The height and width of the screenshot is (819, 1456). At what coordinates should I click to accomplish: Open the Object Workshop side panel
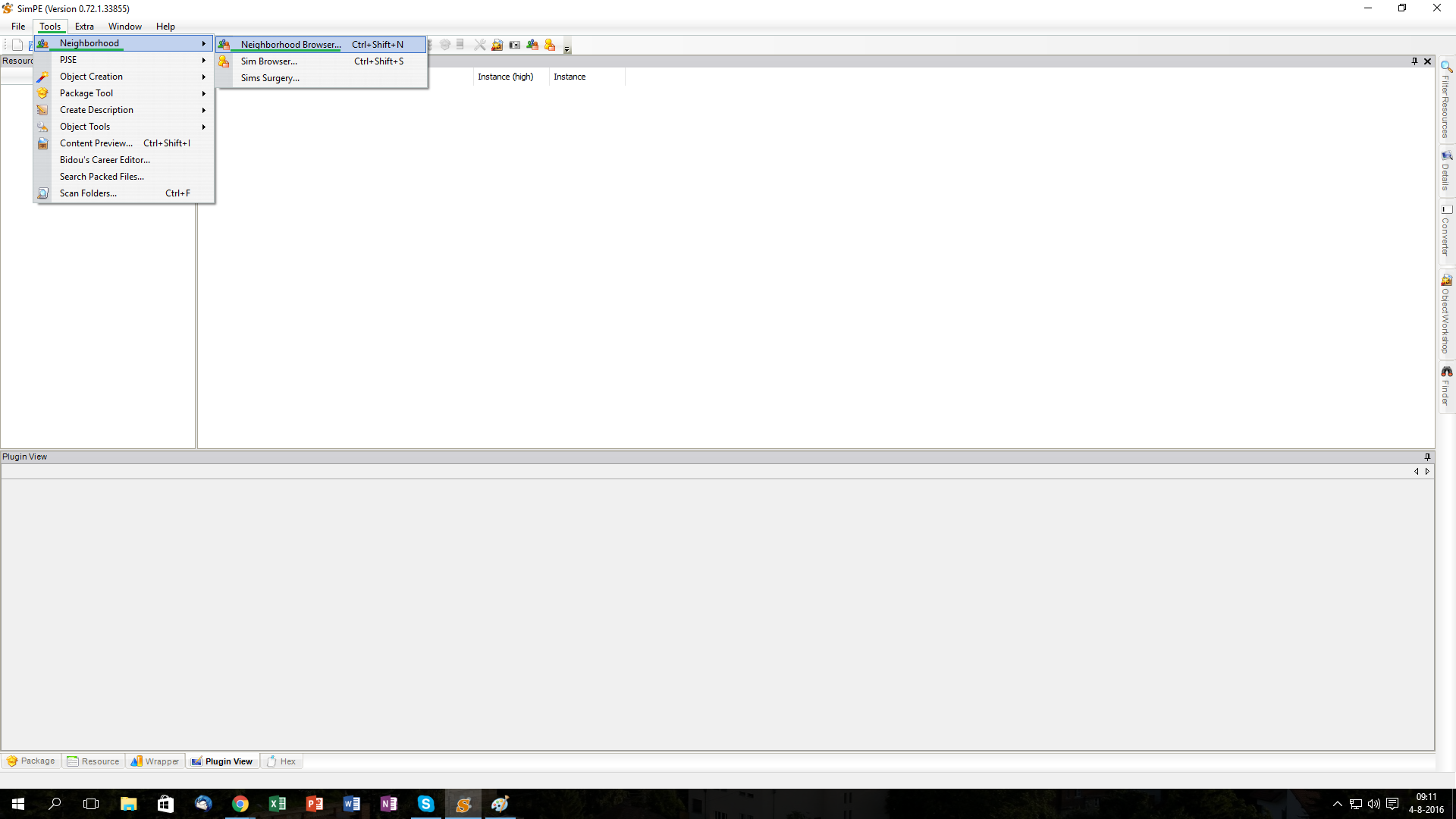click(x=1446, y=313)
